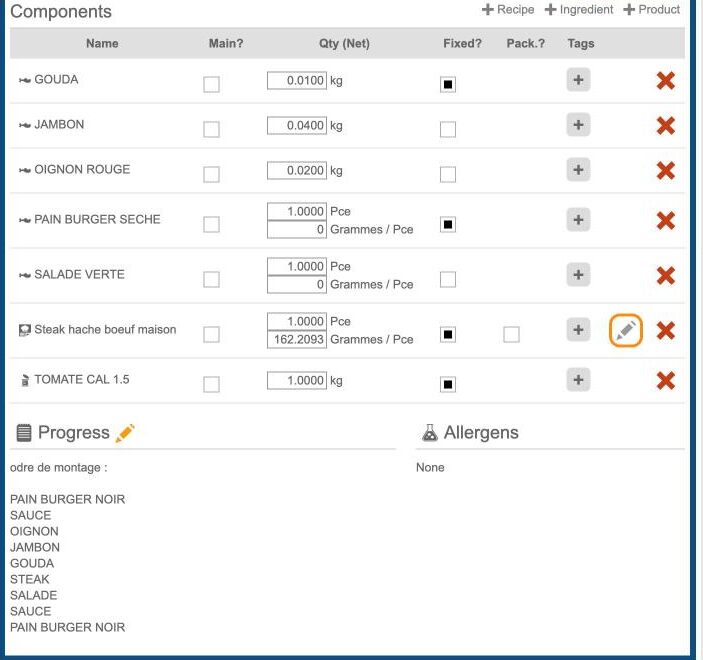Click the Progress list icon
This screenshot has height=660, width=703.
(24, 433)
